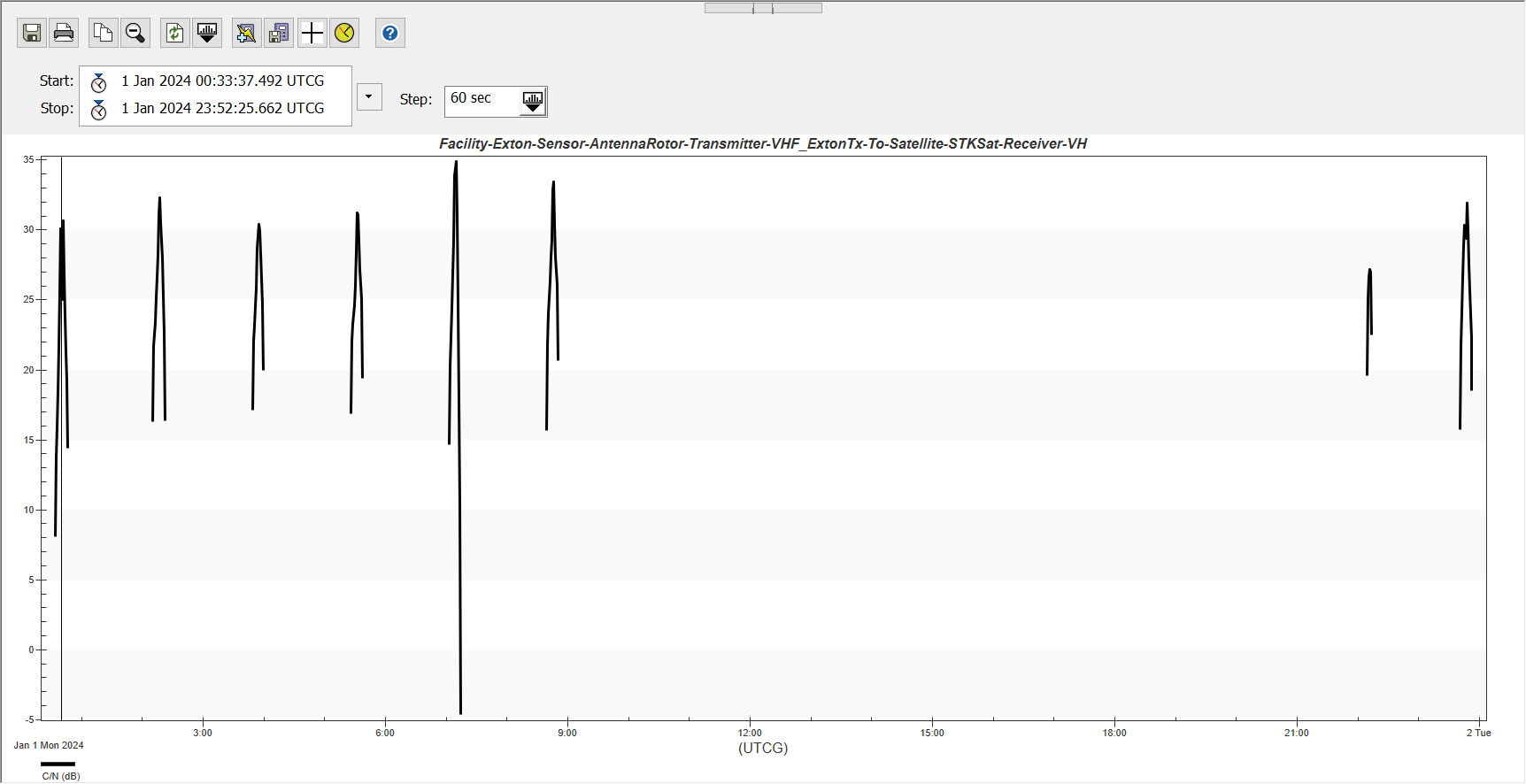The width and height of the screenshot is (1526, 784).
Task: Toggle the yellow clock animation time button
Action: click(344, 34)
